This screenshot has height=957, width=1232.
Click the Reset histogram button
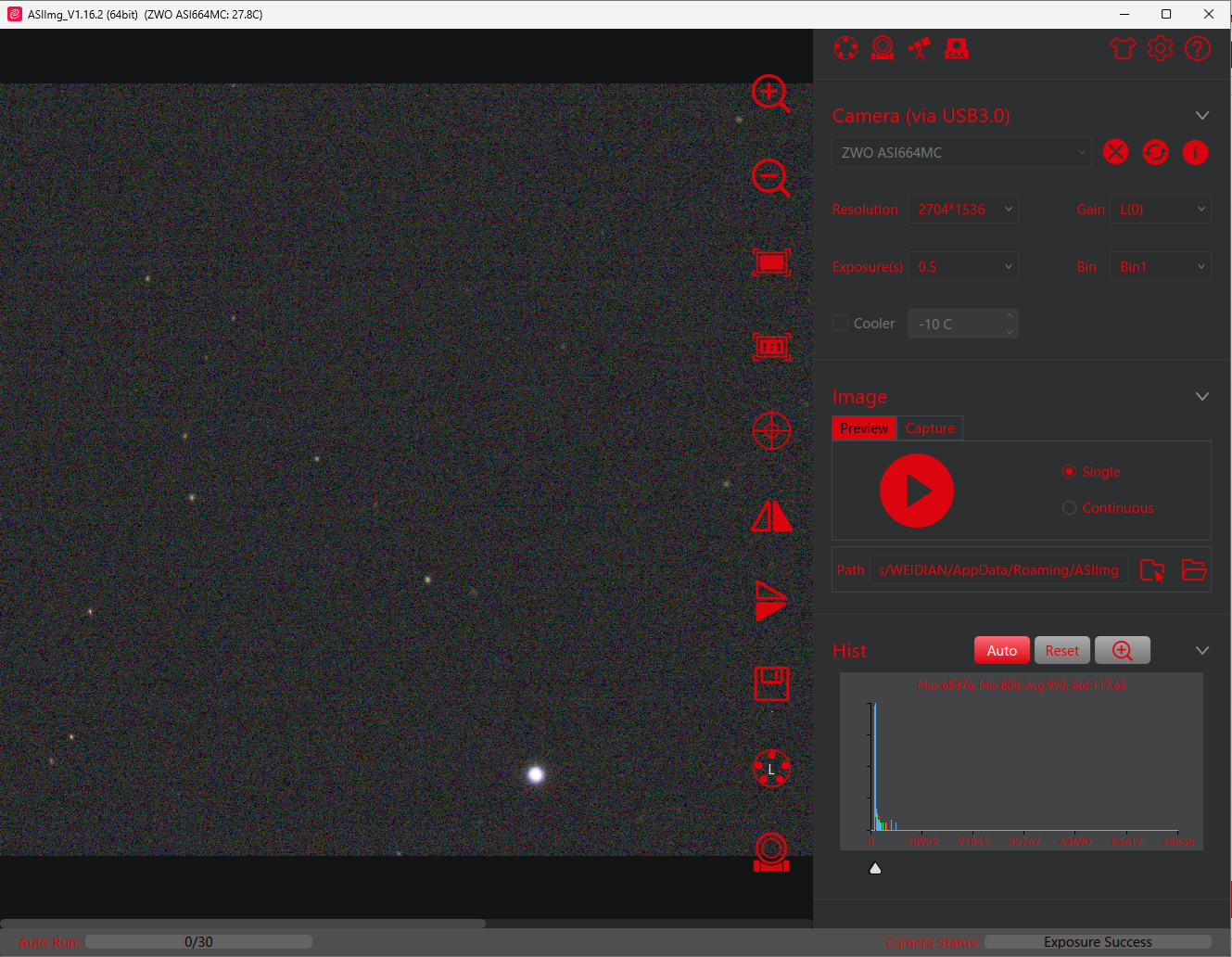tap(1061, 651)
